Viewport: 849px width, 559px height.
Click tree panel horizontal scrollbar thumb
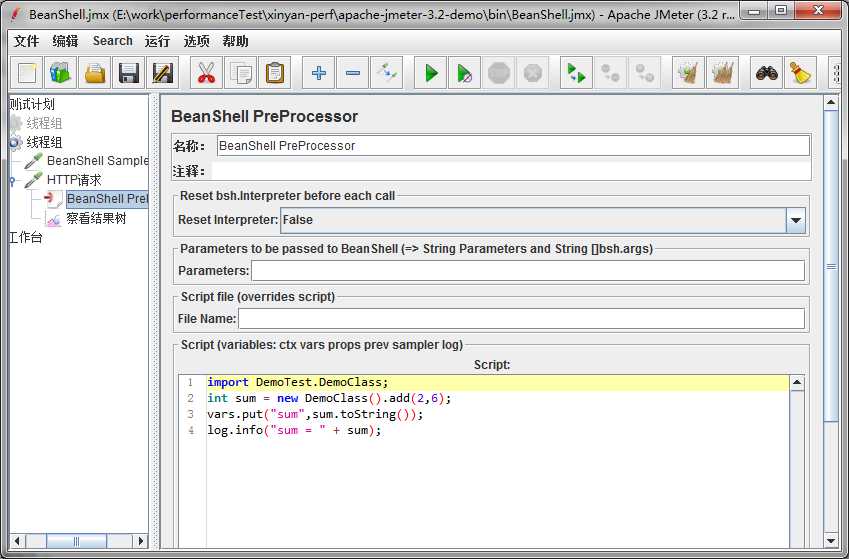(x=76, y=541)
